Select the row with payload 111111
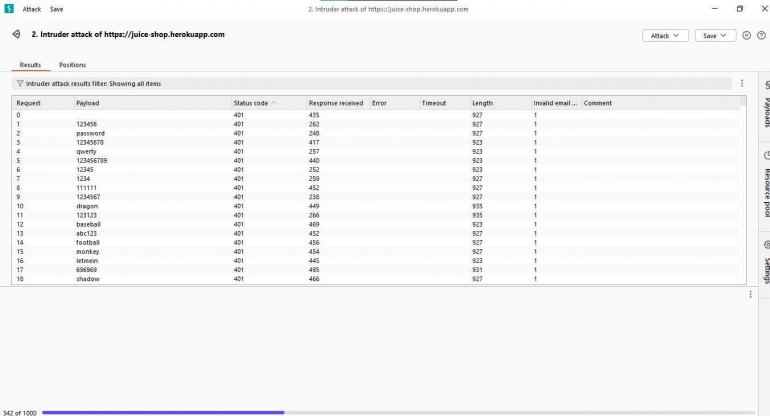 point(376,188)
